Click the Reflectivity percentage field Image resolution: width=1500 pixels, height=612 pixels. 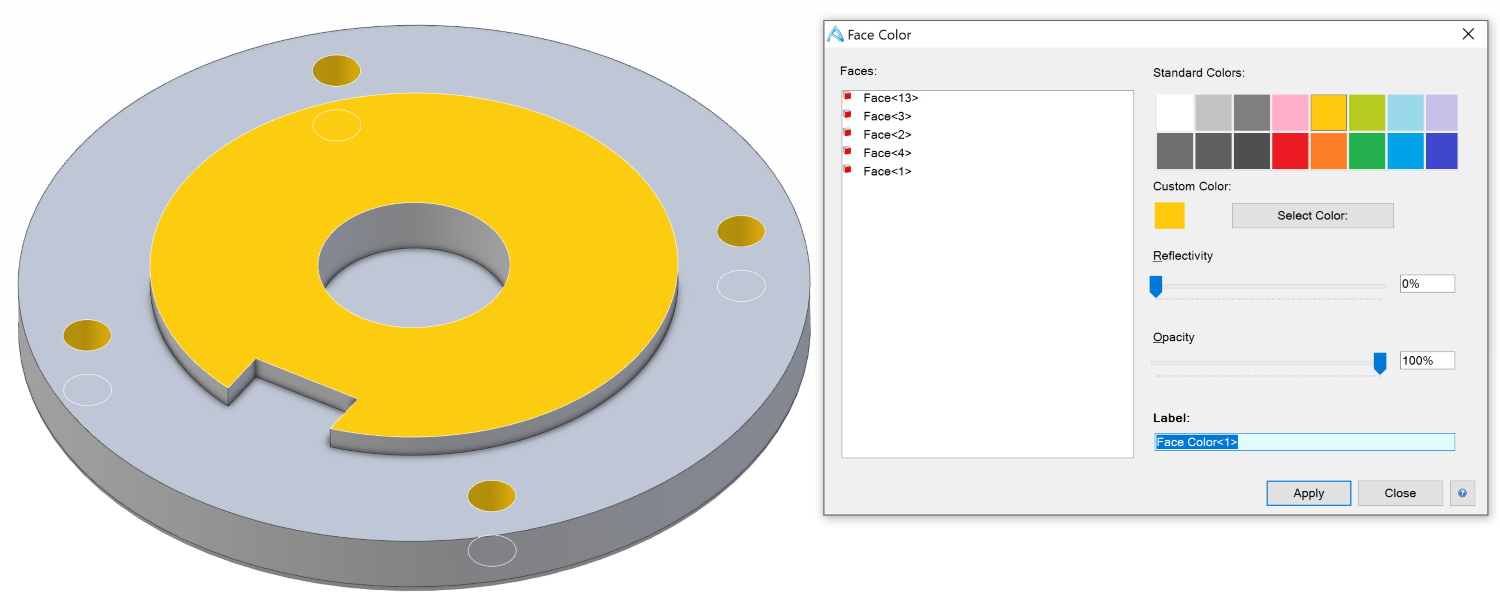click(x=1427, y=284)
